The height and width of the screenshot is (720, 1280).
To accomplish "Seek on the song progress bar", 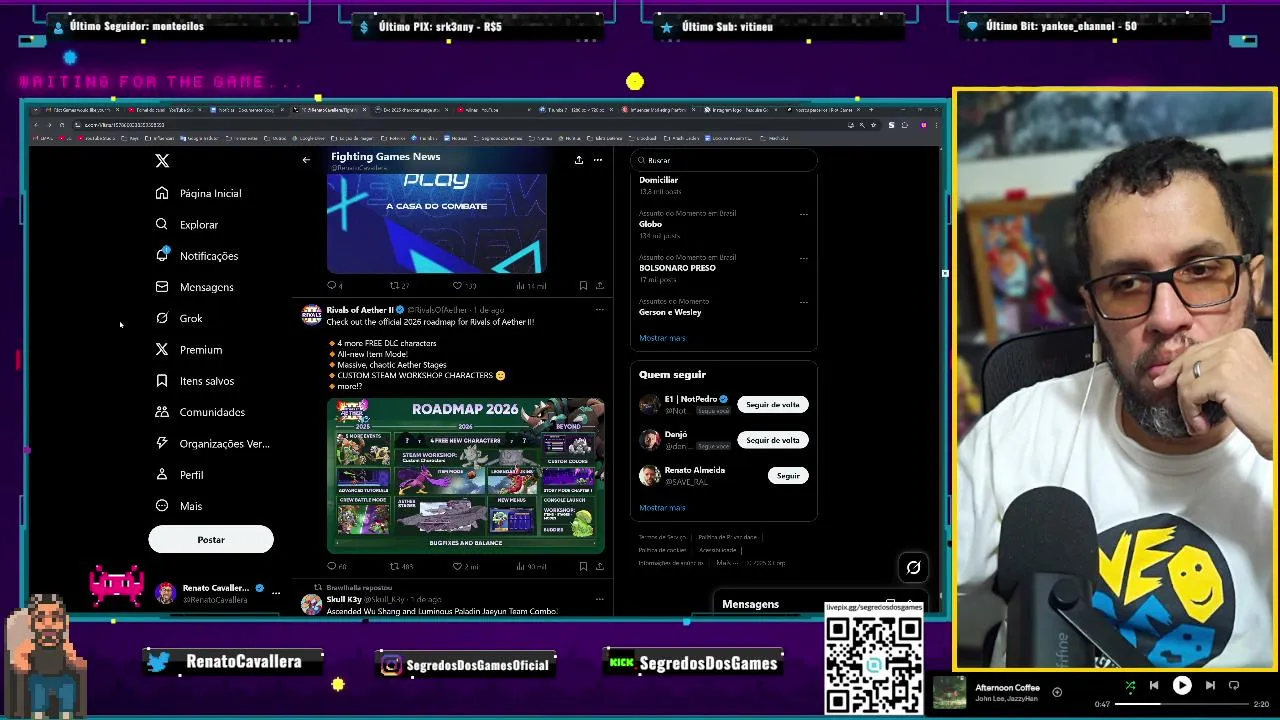I will coord(1182,704).
